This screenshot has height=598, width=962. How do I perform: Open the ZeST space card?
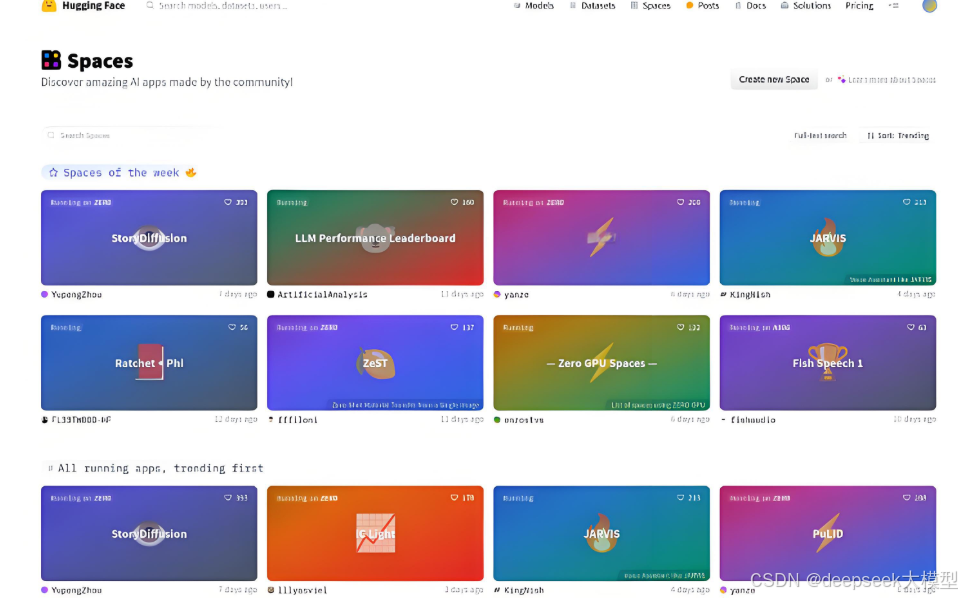coord(375,362)
